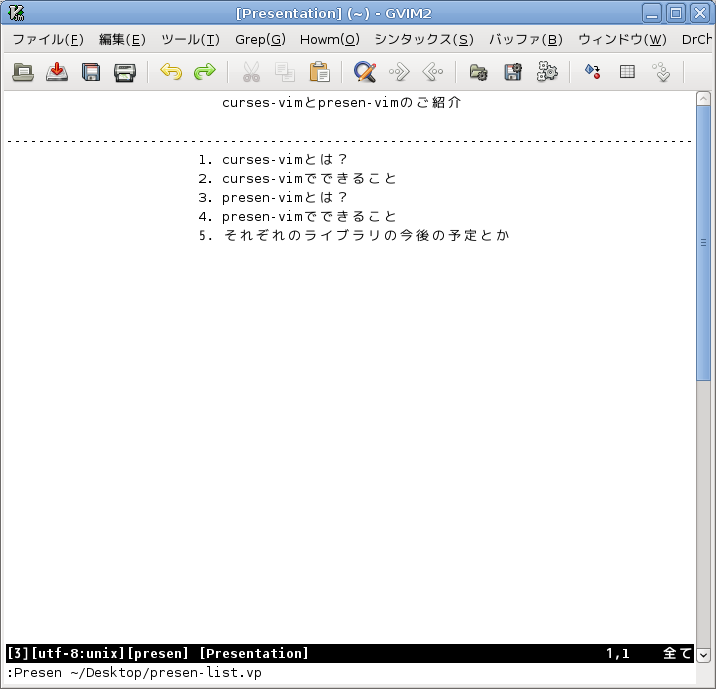Open the 編集(E) menu
716x689 pixels.
(x=122, y=40)
